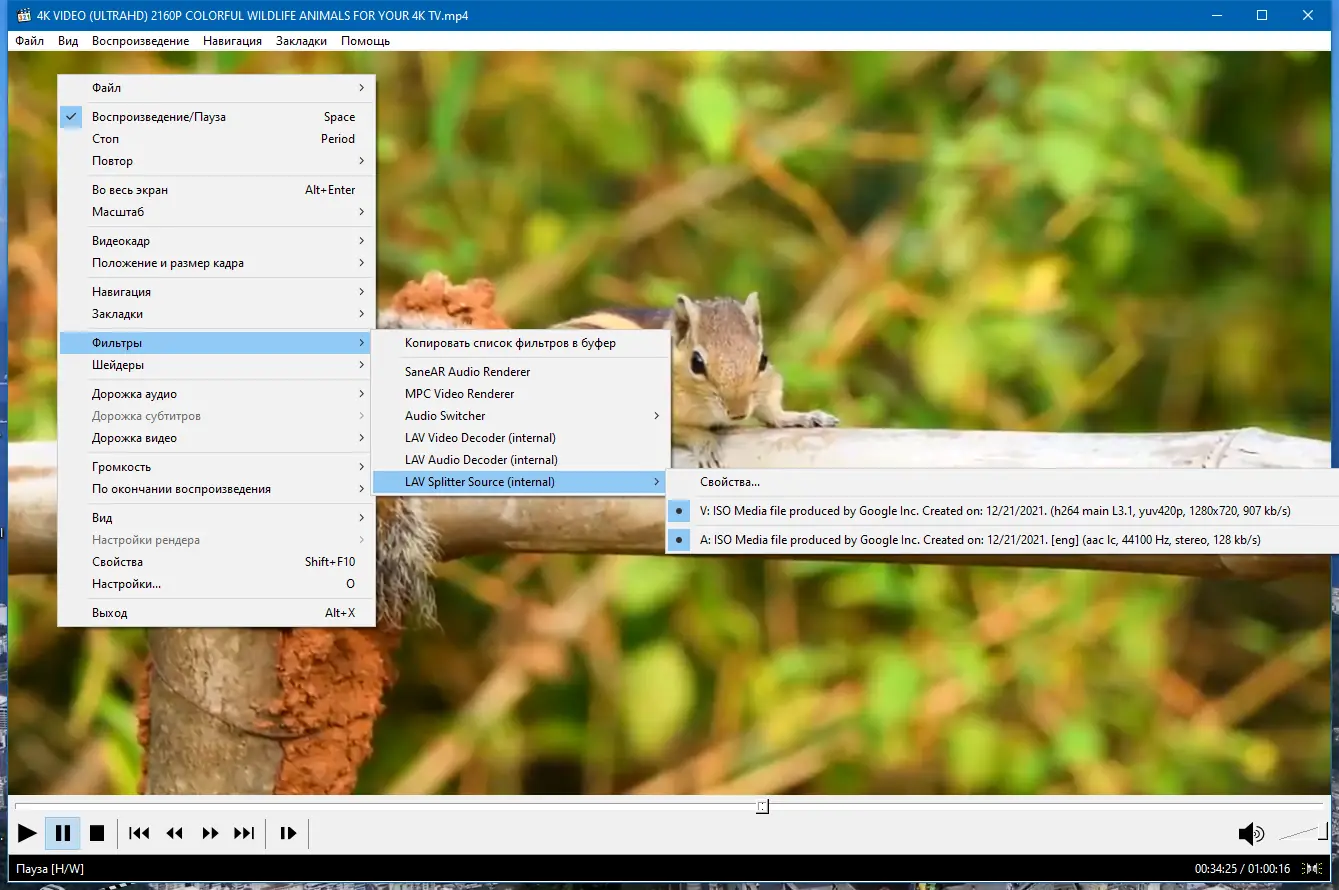Viewport: 1339px width, 890px height.
Task: Open Свойства... of LAV Splitter Source
Action: [x=1003, y=482]
